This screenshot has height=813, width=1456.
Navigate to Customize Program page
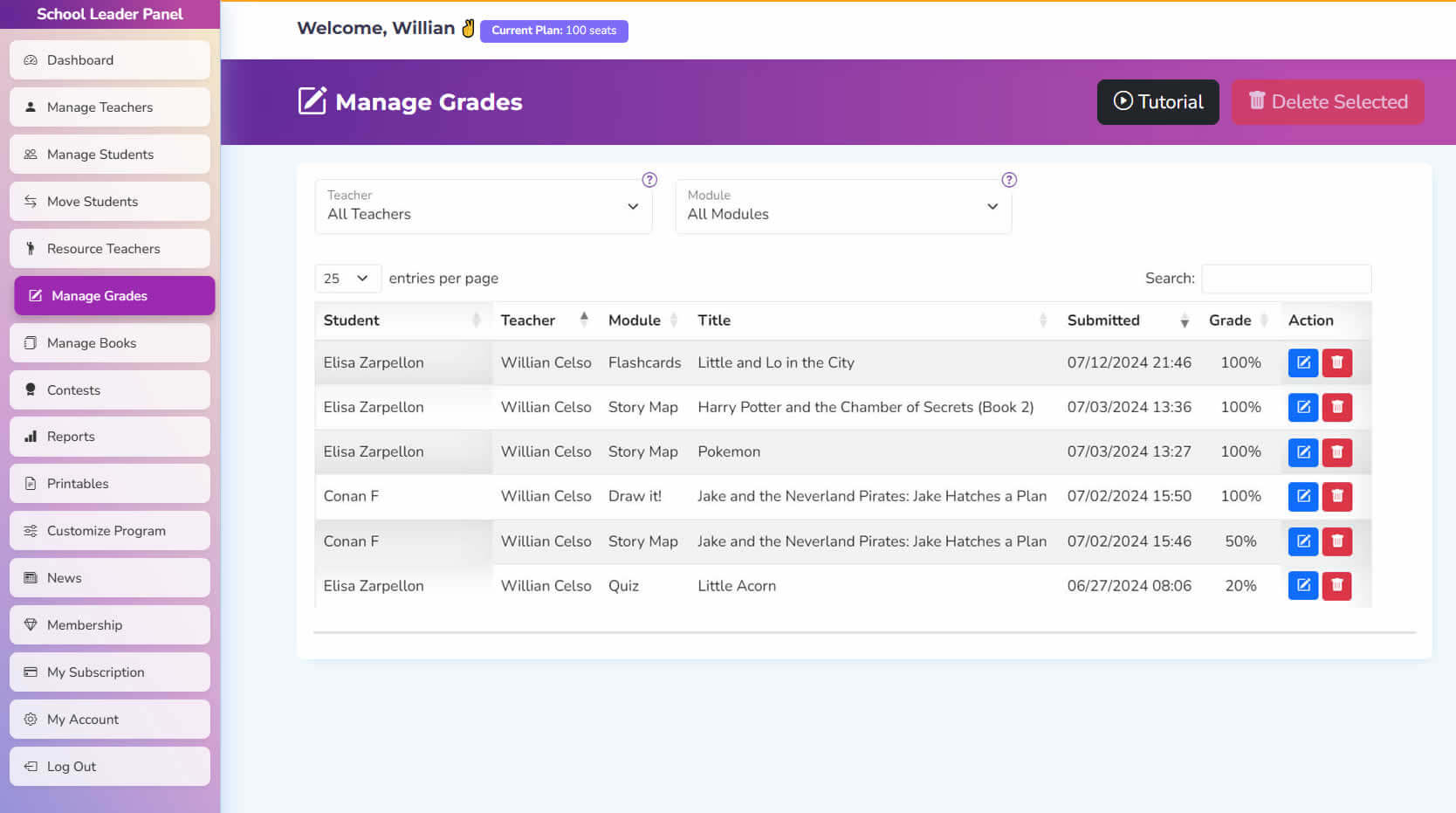110,531
